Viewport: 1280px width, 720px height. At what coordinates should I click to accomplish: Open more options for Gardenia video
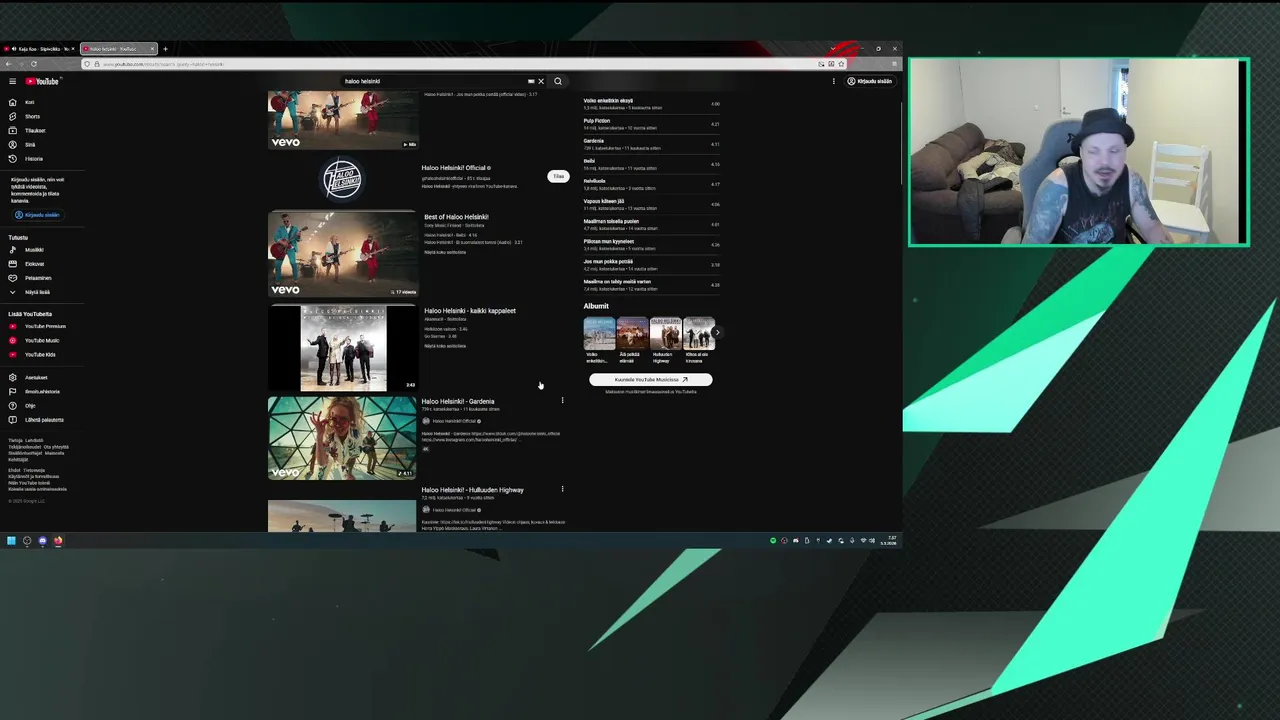[562, 401]
